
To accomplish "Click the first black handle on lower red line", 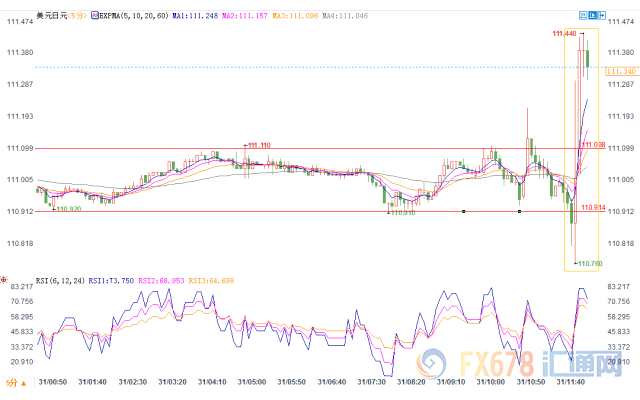I will 464,211.
